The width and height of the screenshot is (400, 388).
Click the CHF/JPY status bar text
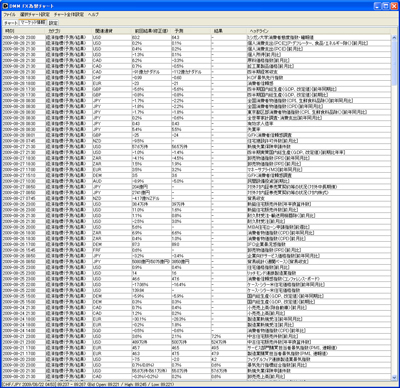pyautogui.click(x=88, y=384)
